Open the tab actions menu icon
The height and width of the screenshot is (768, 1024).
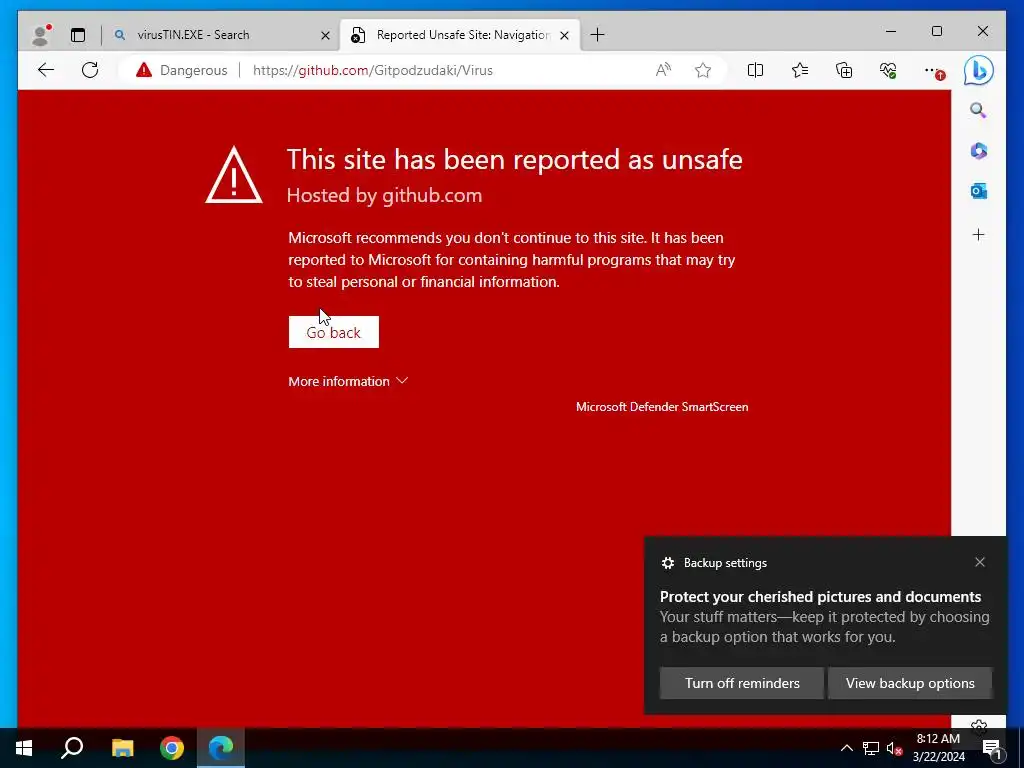78,35
